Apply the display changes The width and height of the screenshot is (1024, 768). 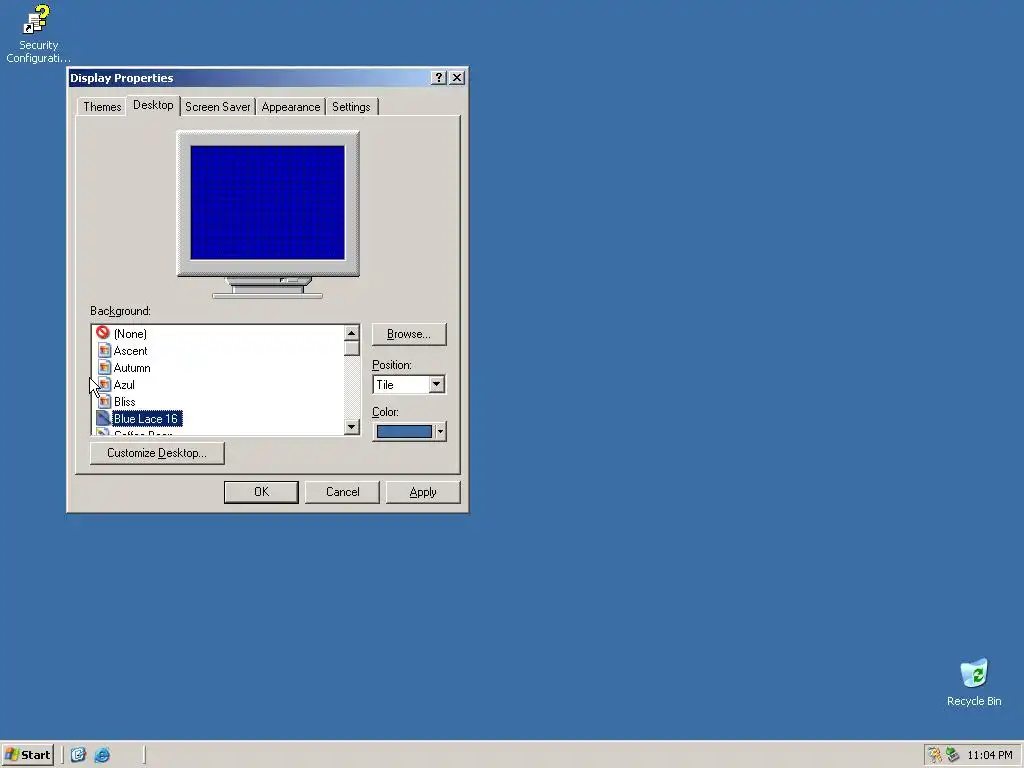coord(423,492)
